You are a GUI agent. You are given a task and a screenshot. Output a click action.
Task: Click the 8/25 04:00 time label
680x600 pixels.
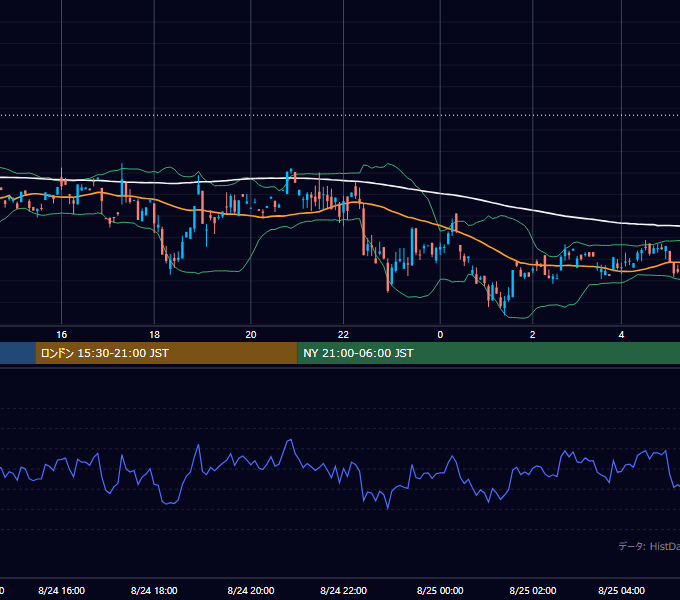621,590
